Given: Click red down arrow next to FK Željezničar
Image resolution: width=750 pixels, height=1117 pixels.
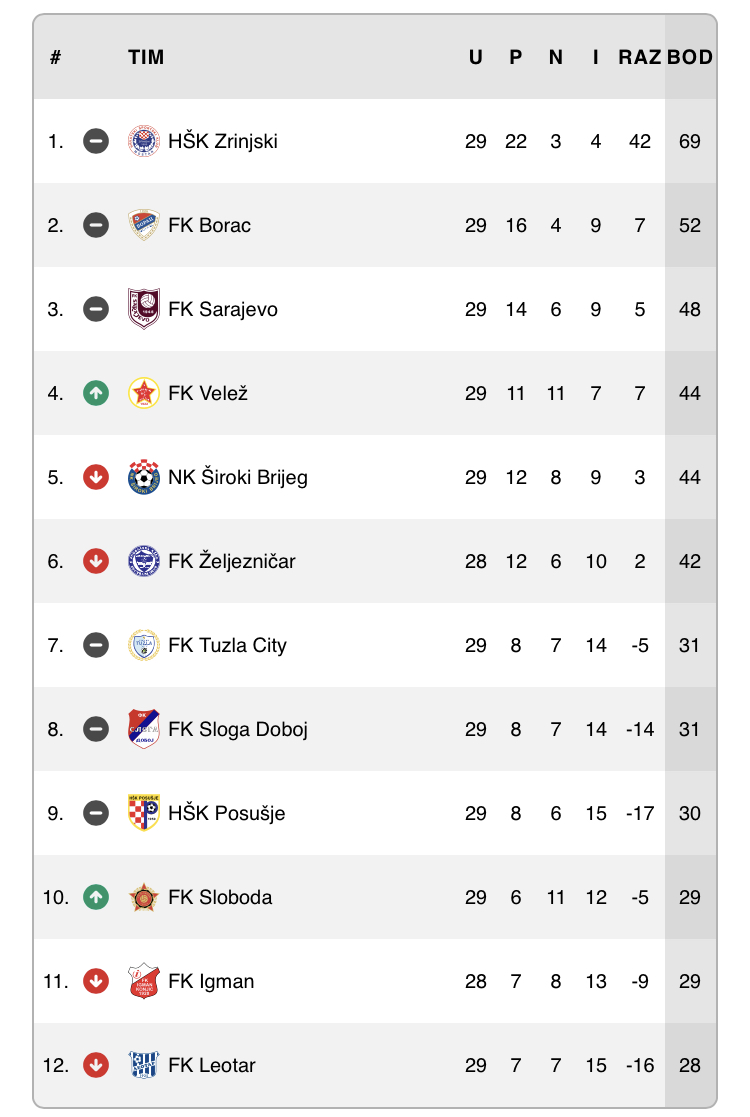Looking at the screenshot, I should (x=96, y=561).
